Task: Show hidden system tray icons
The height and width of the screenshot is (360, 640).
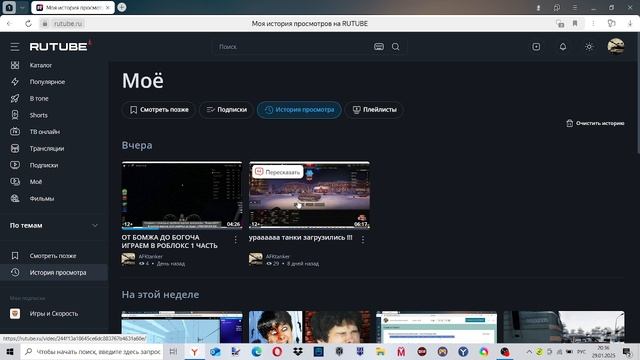Action: coord(529,351)
